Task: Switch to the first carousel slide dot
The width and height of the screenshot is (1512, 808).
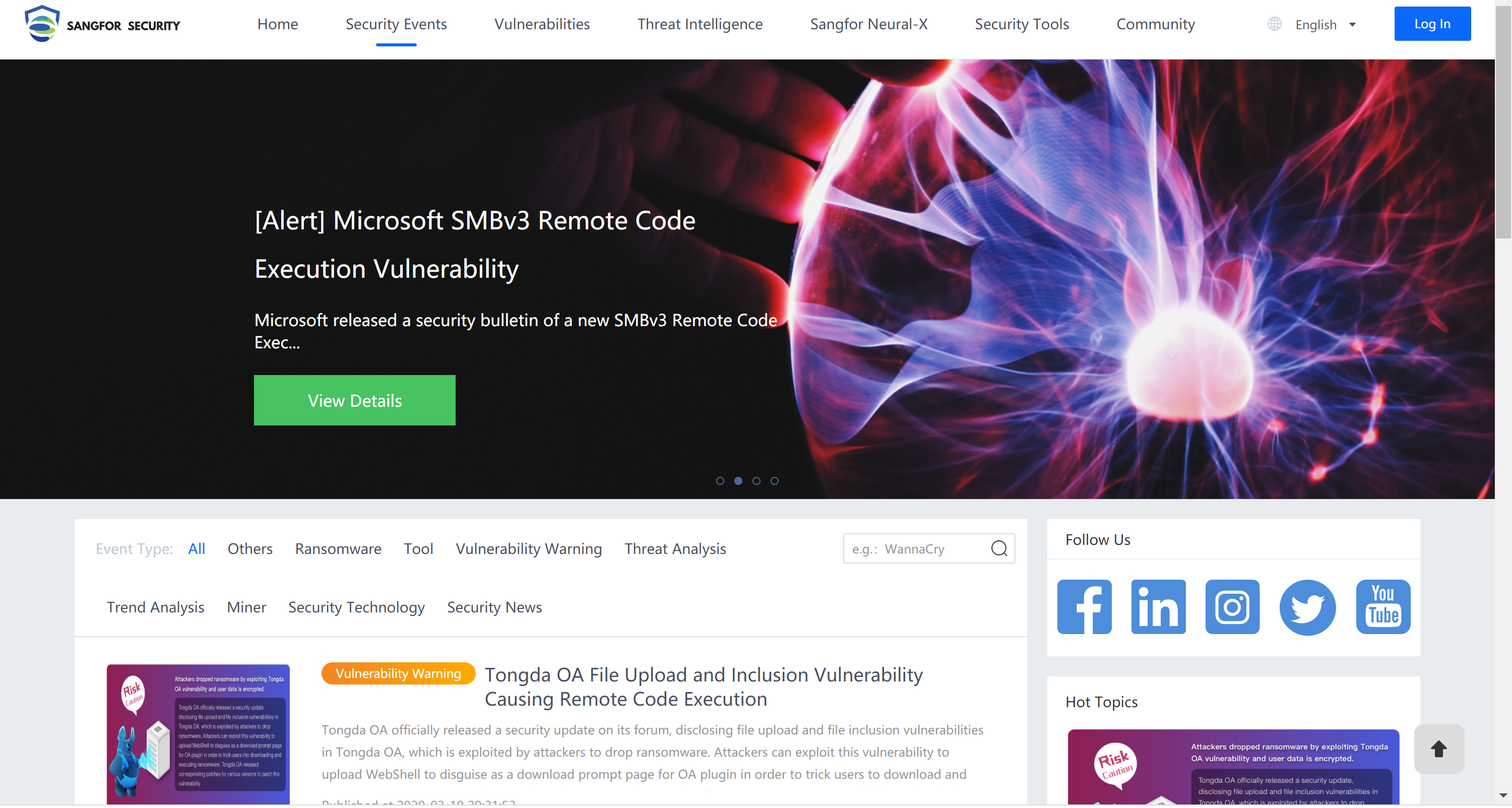Action: click(720, 481)
